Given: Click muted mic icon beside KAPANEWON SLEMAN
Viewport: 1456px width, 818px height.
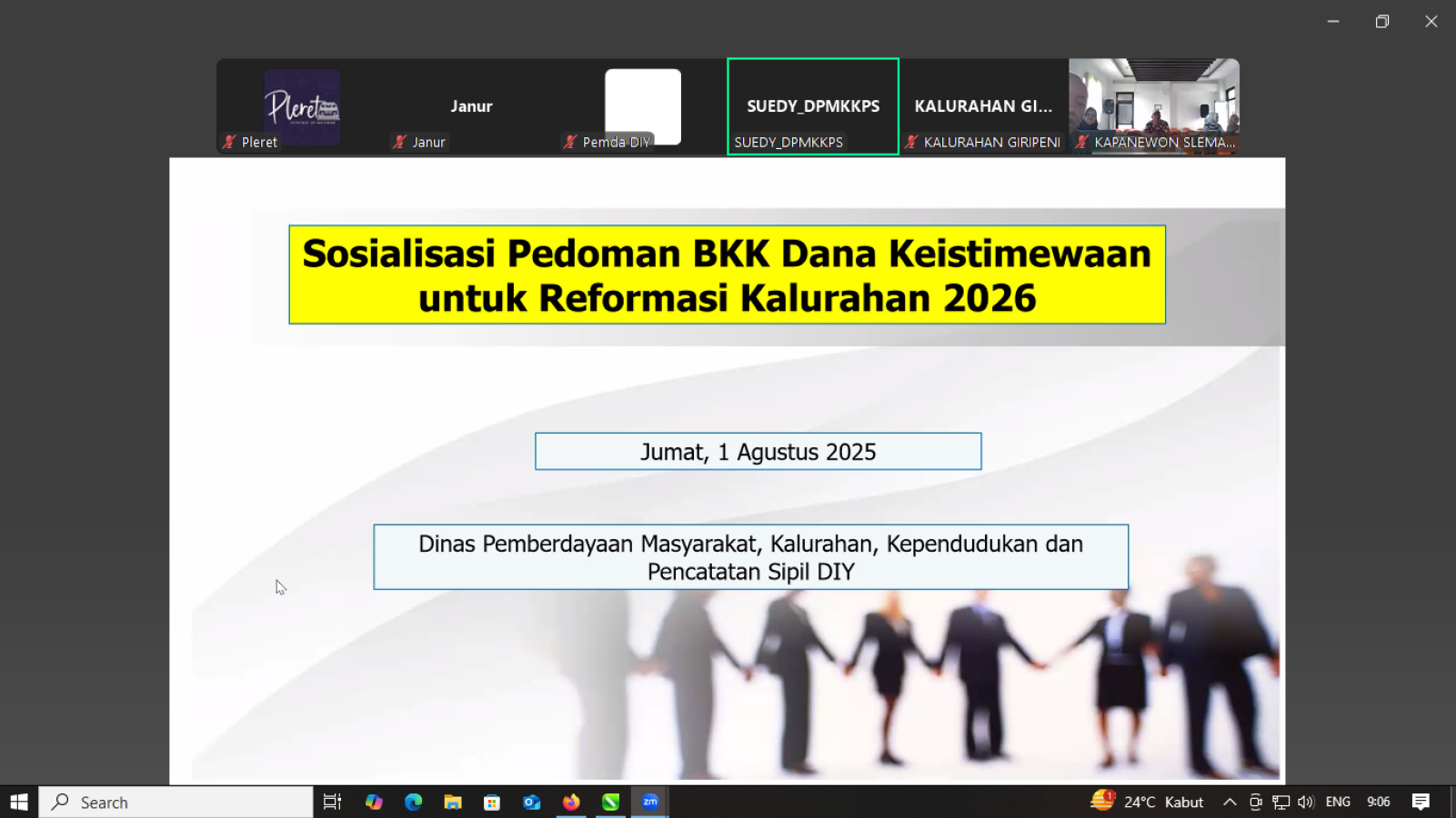Looking at the screenshot, I should (1081, 142).
